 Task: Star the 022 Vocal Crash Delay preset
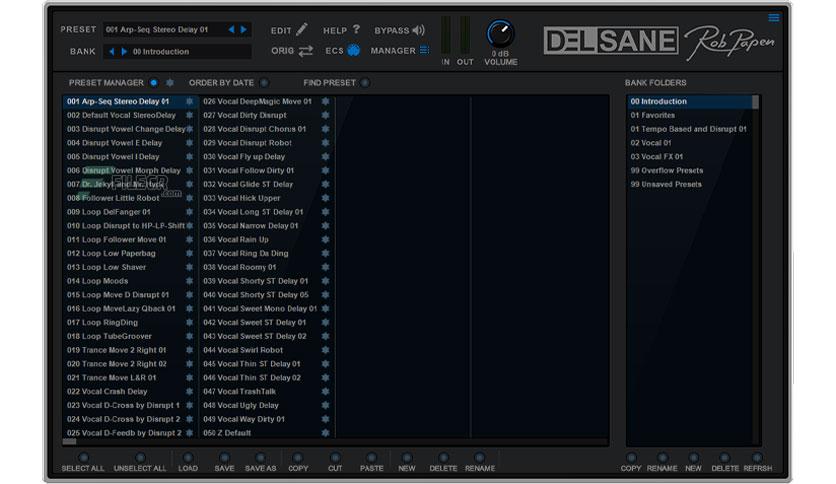(189, 391)
